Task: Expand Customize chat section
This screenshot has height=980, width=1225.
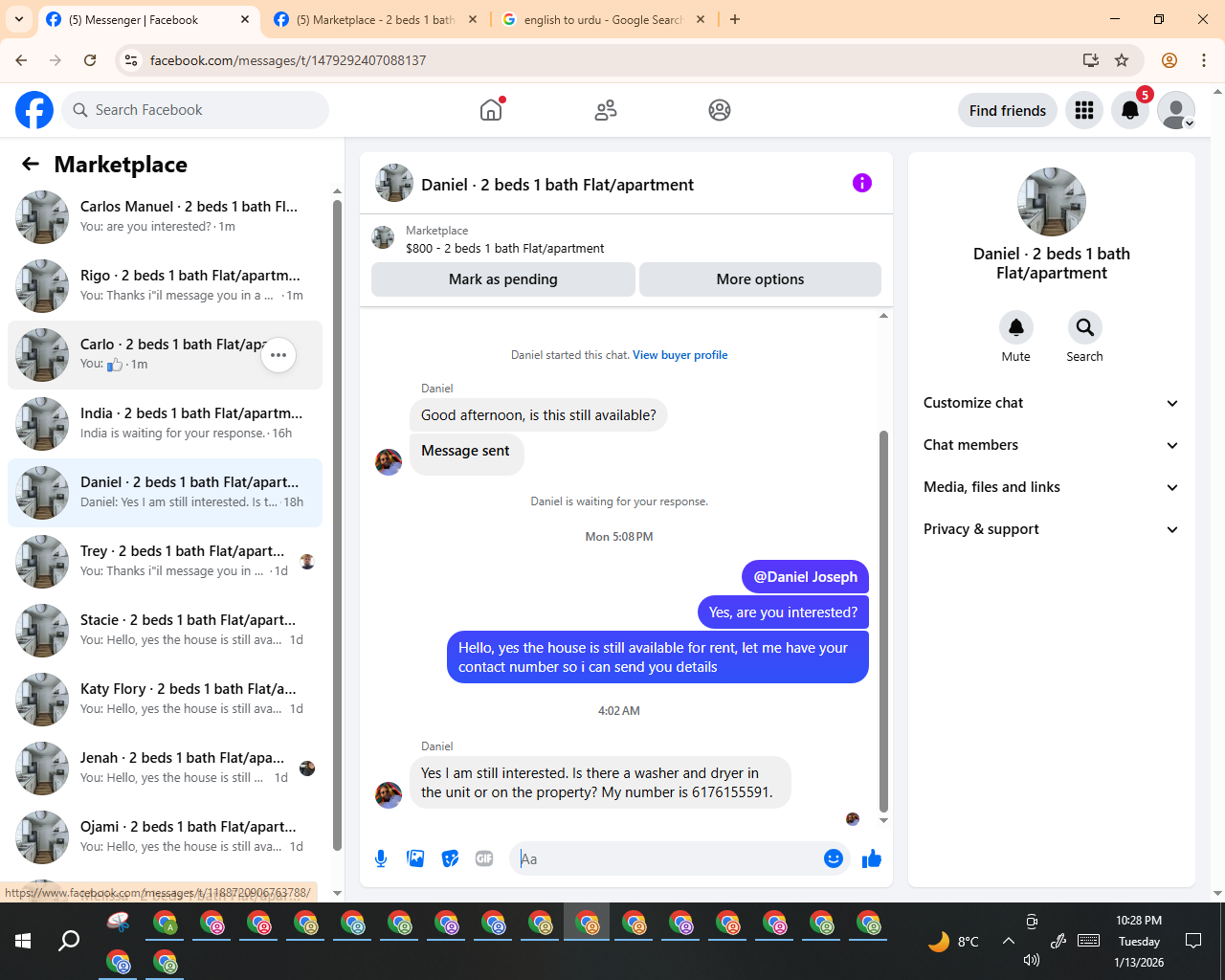Action: coord(1052,403)
